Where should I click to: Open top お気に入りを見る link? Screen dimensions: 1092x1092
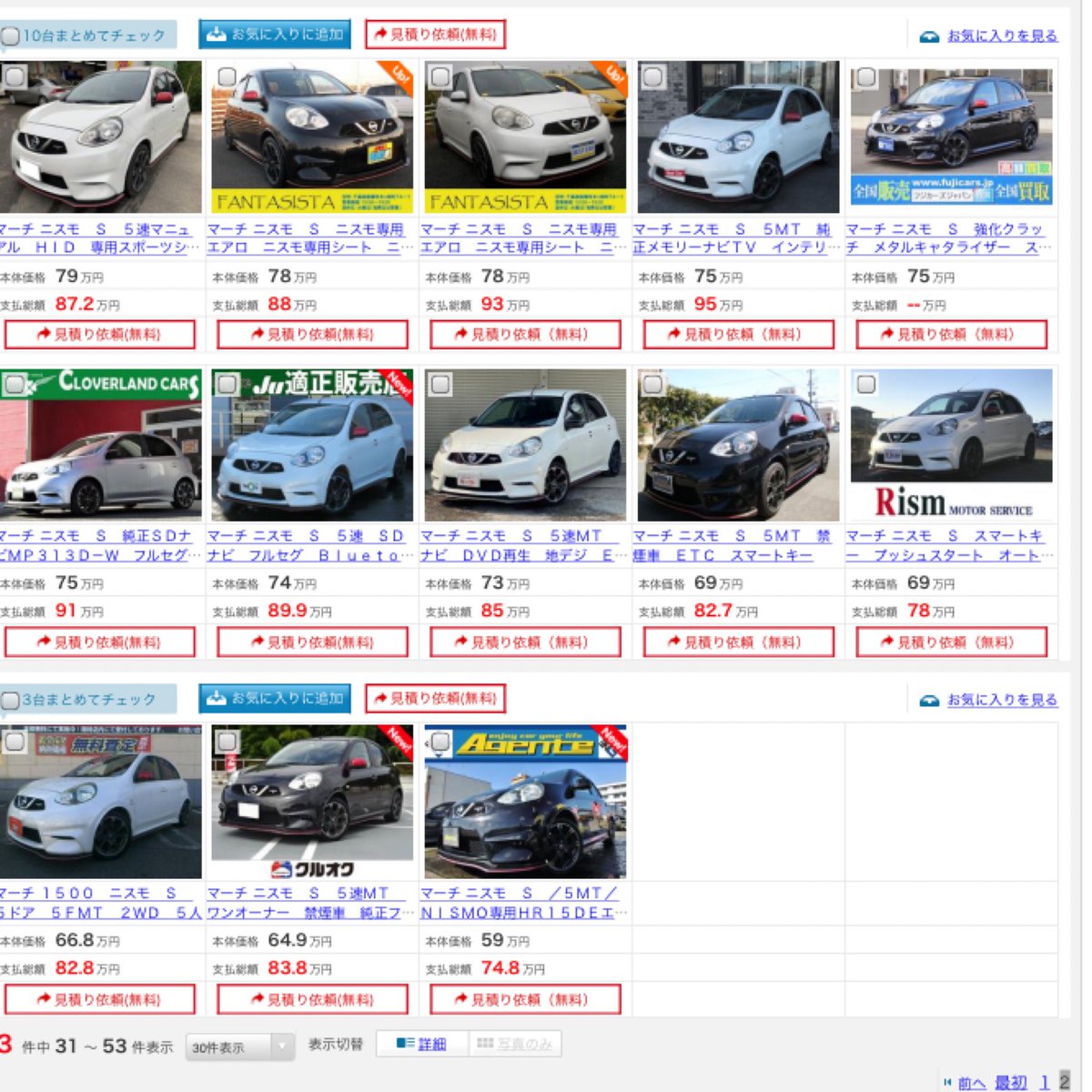(1002, 35)
